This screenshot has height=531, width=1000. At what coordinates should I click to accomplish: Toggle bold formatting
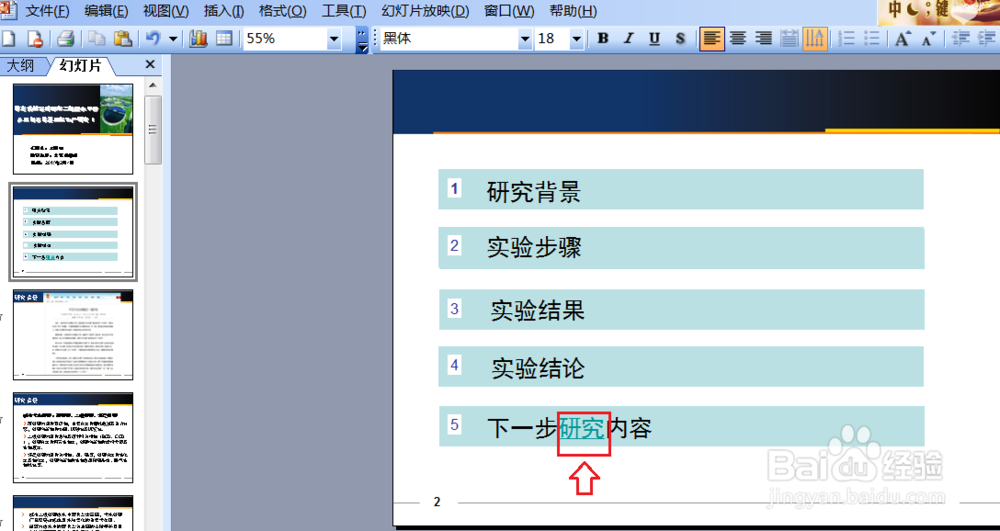click(603, 39)
